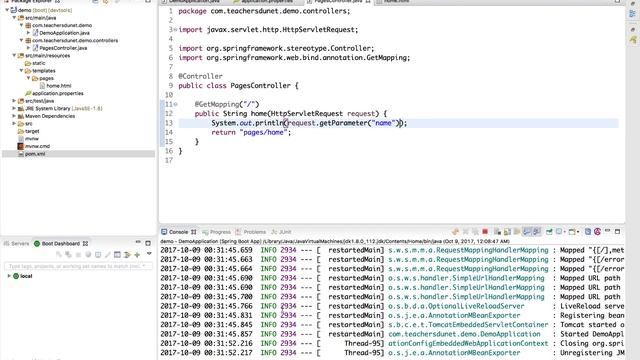Click the blue icon right of Open Console

pos(588,232)
